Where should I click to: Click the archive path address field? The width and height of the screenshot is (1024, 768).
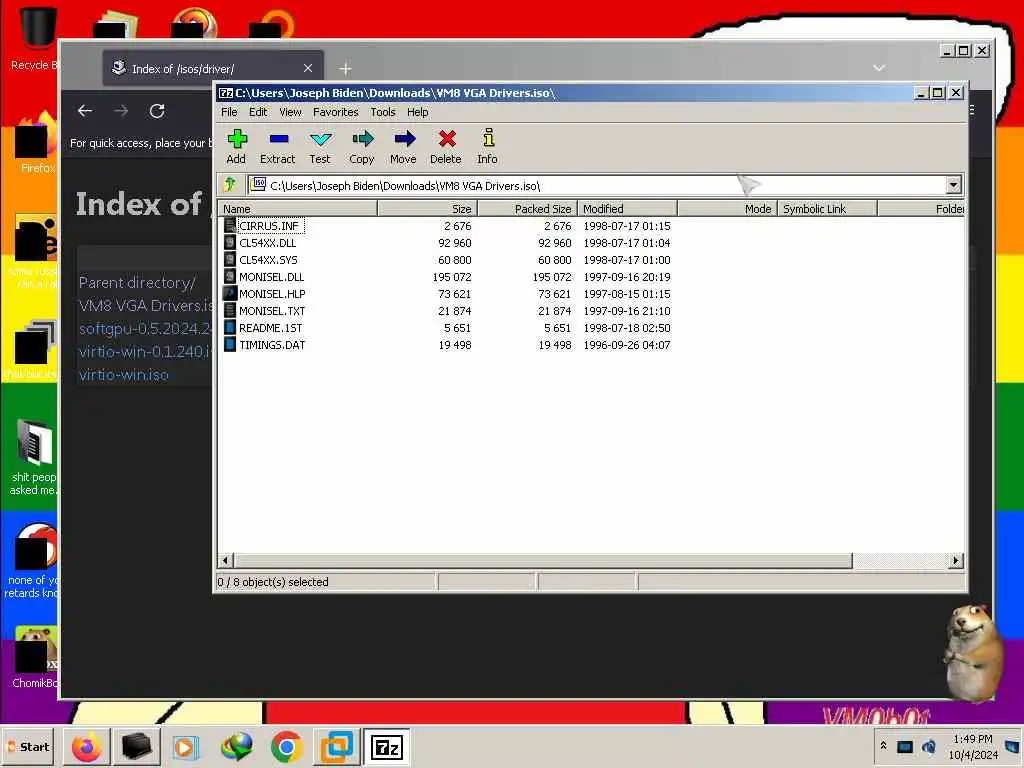597,185
